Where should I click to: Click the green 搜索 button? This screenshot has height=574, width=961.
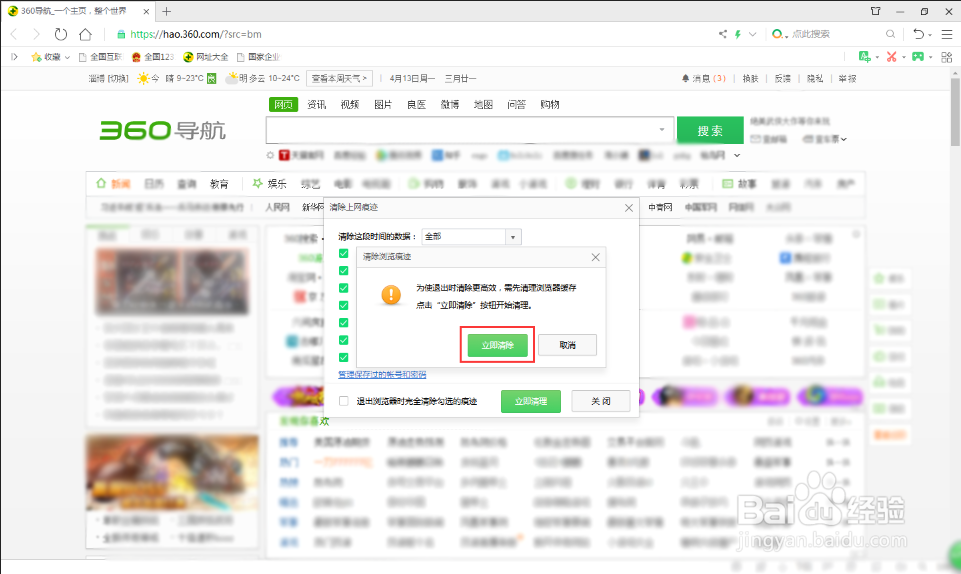710,130
